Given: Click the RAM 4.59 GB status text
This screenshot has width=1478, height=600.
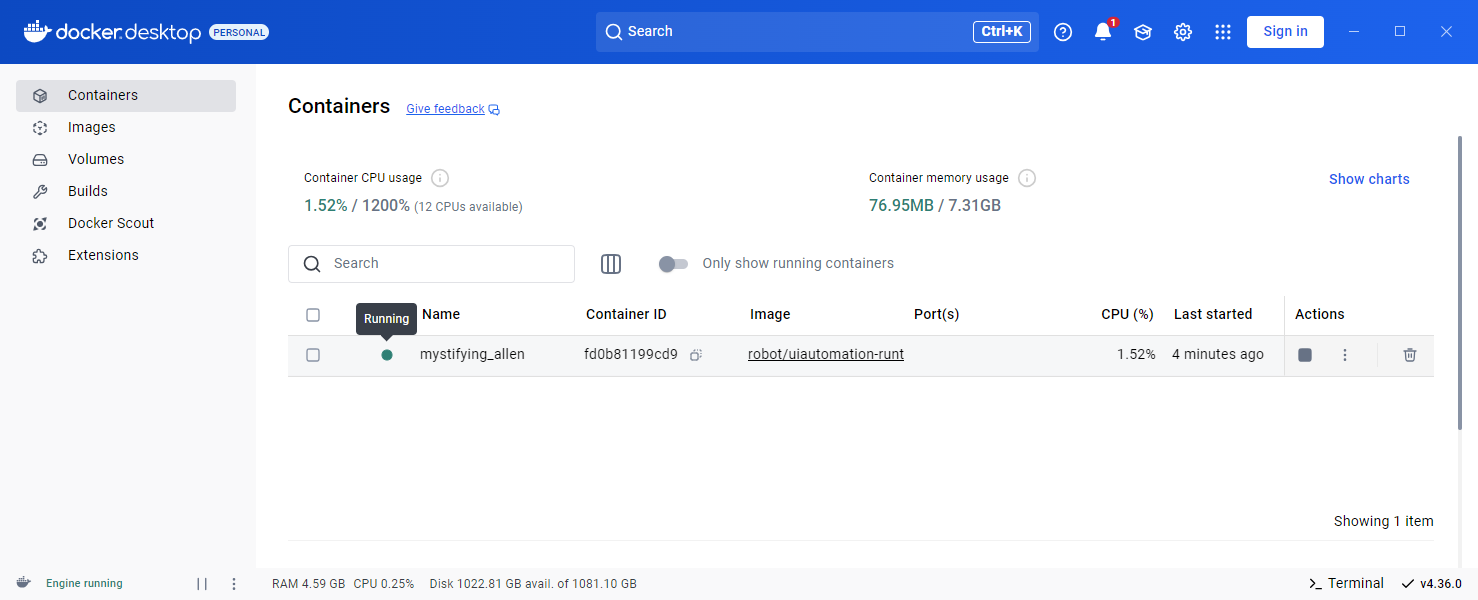Looking at the screenshot, I should tap(309, 584).
